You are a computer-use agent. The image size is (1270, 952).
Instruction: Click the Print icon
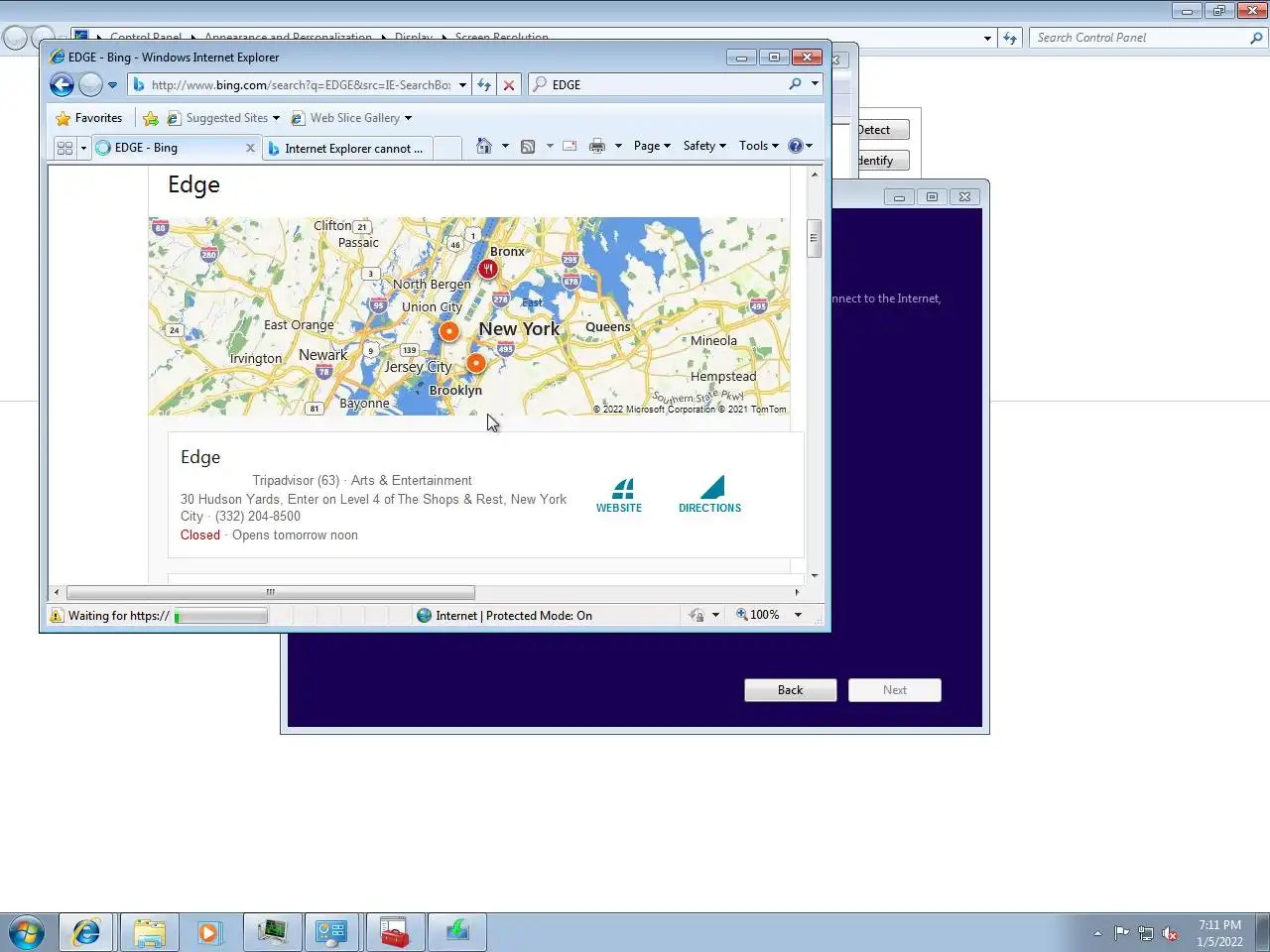(597, 146)
